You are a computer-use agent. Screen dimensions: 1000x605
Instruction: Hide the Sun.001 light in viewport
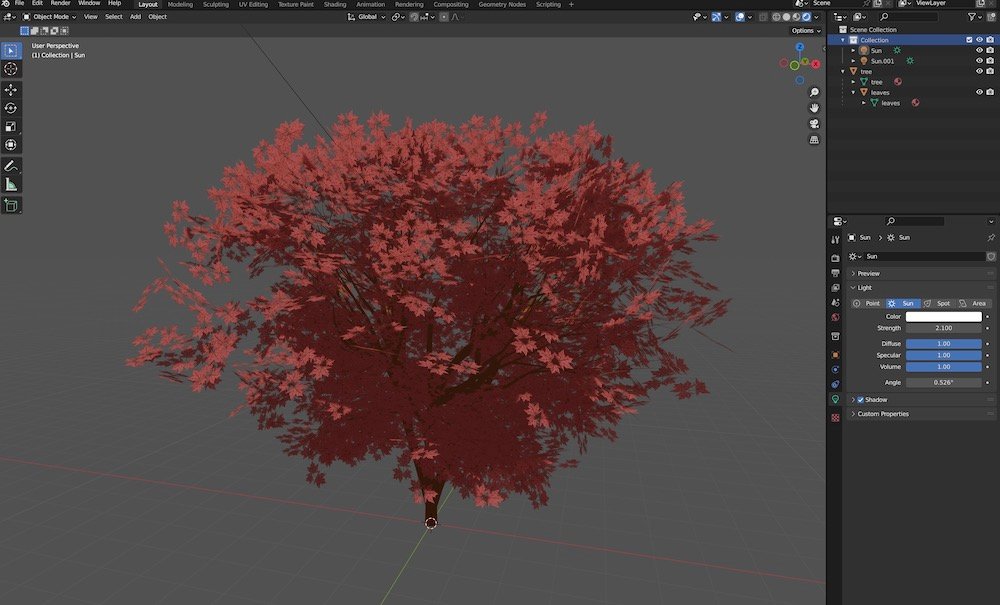click(x=979, y=61)
